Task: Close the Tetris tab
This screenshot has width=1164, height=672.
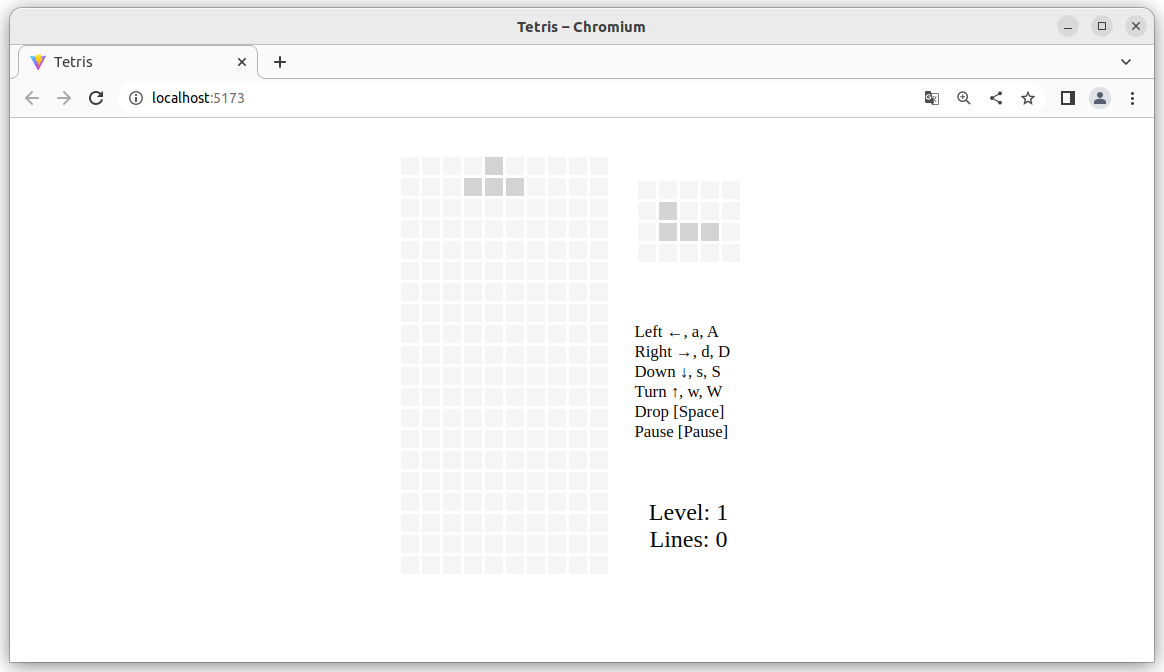Action: pos(242,62)
